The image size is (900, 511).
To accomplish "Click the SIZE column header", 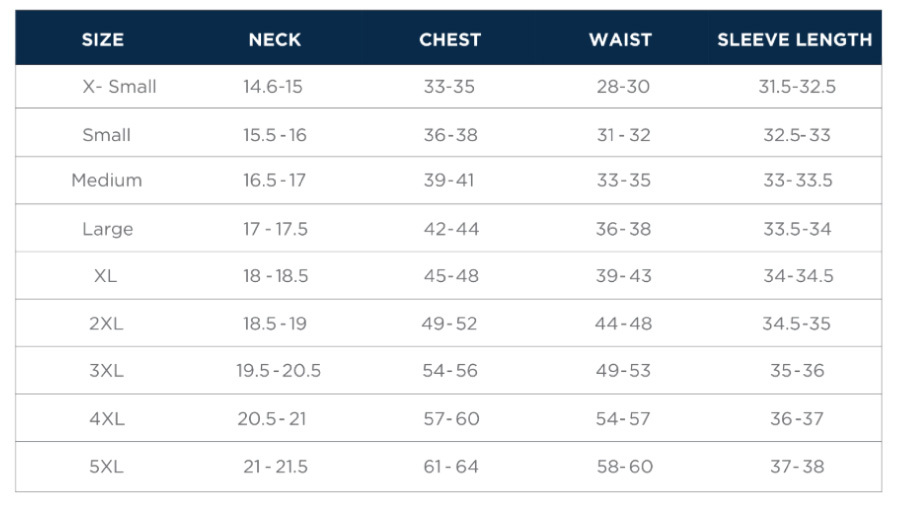I will coord(103,40).
